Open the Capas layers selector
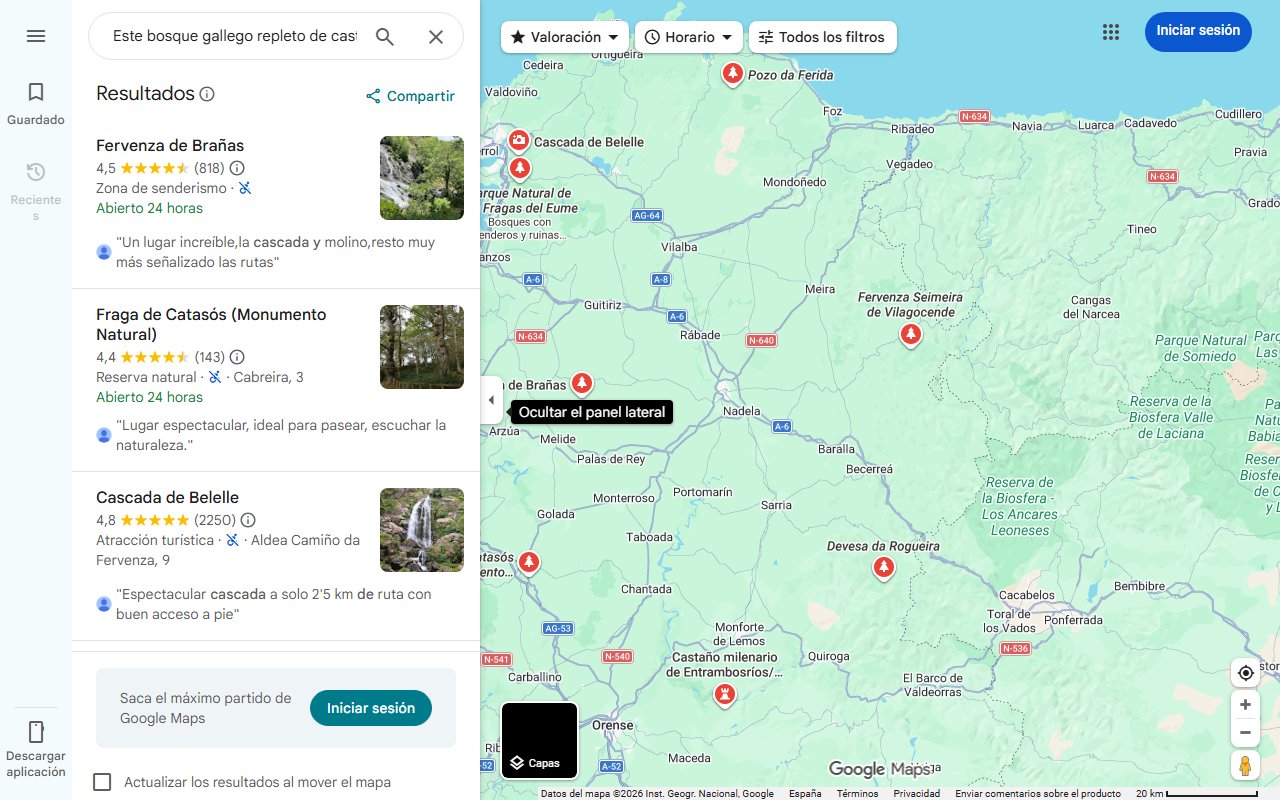 tap(539, 740)
